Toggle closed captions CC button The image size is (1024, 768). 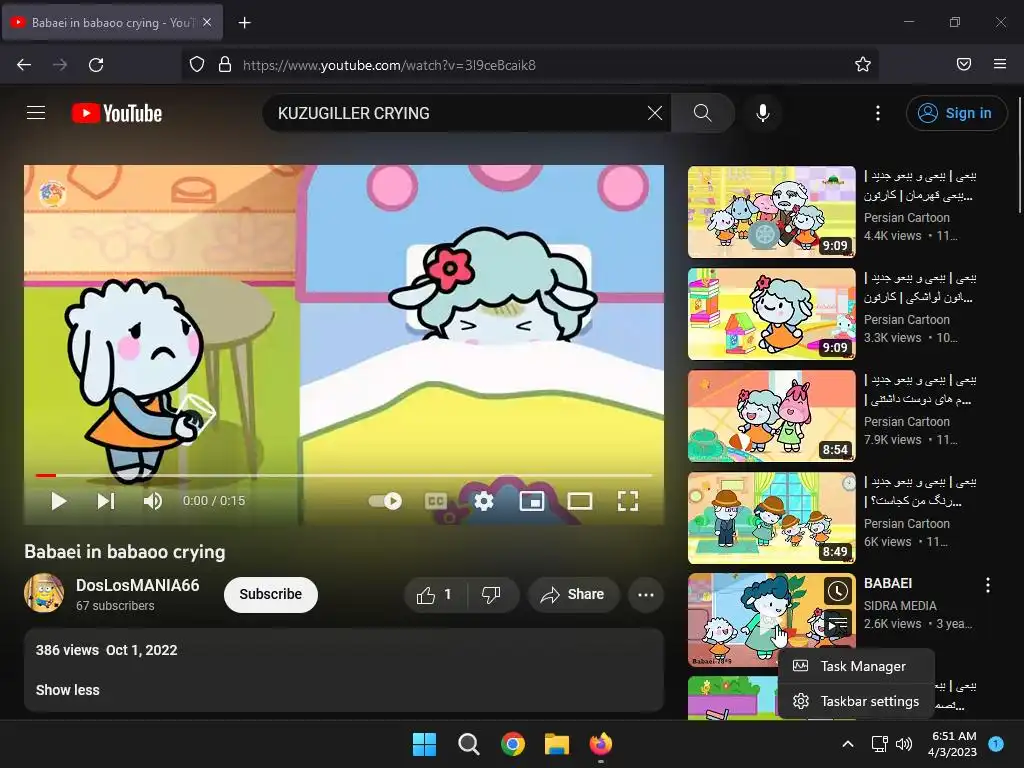(x=436, y=501)
